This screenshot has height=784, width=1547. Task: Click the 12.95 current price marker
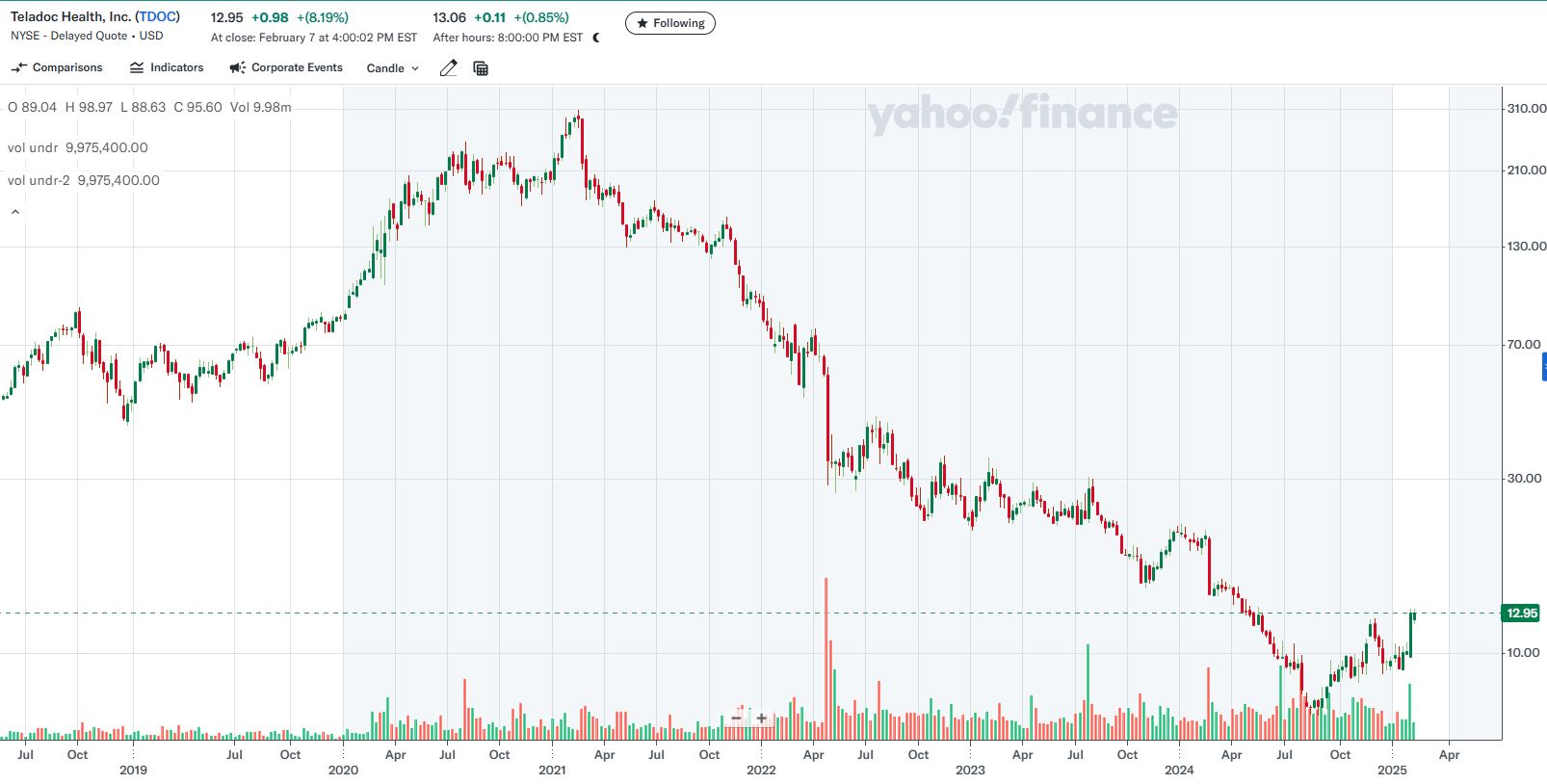(x=1522, y=614)
